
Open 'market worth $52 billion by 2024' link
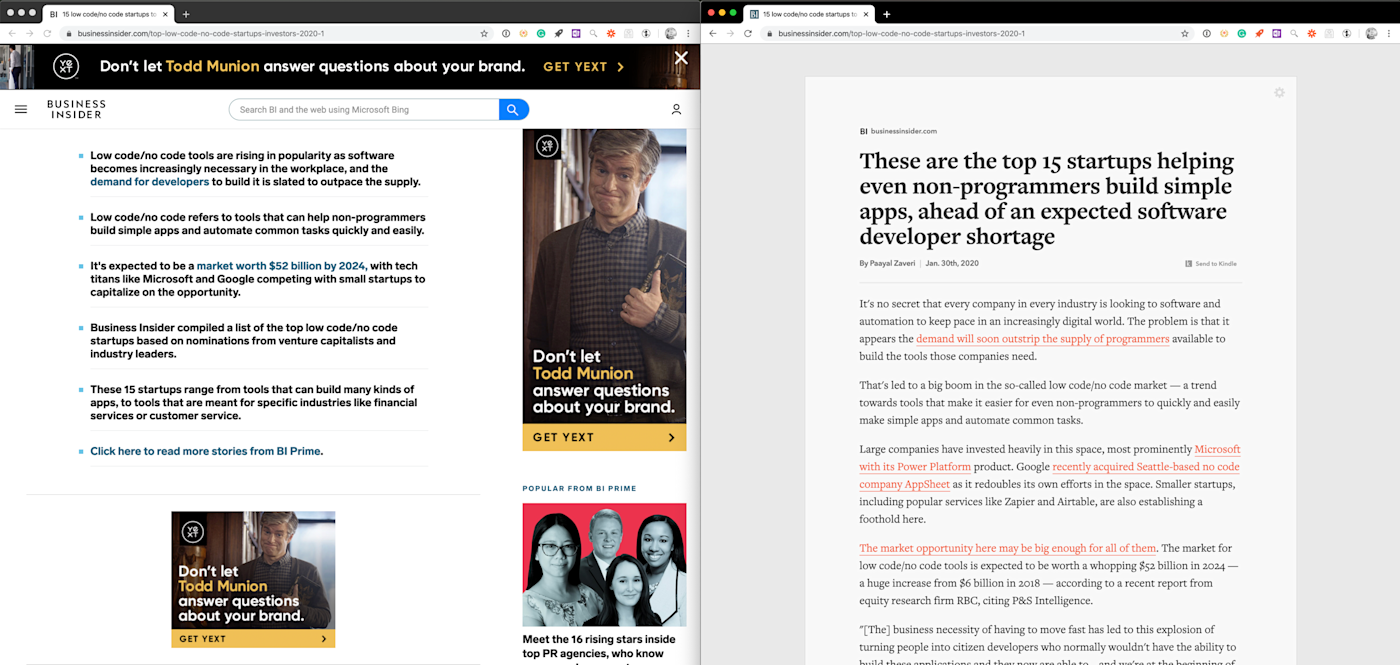[281, 266]
